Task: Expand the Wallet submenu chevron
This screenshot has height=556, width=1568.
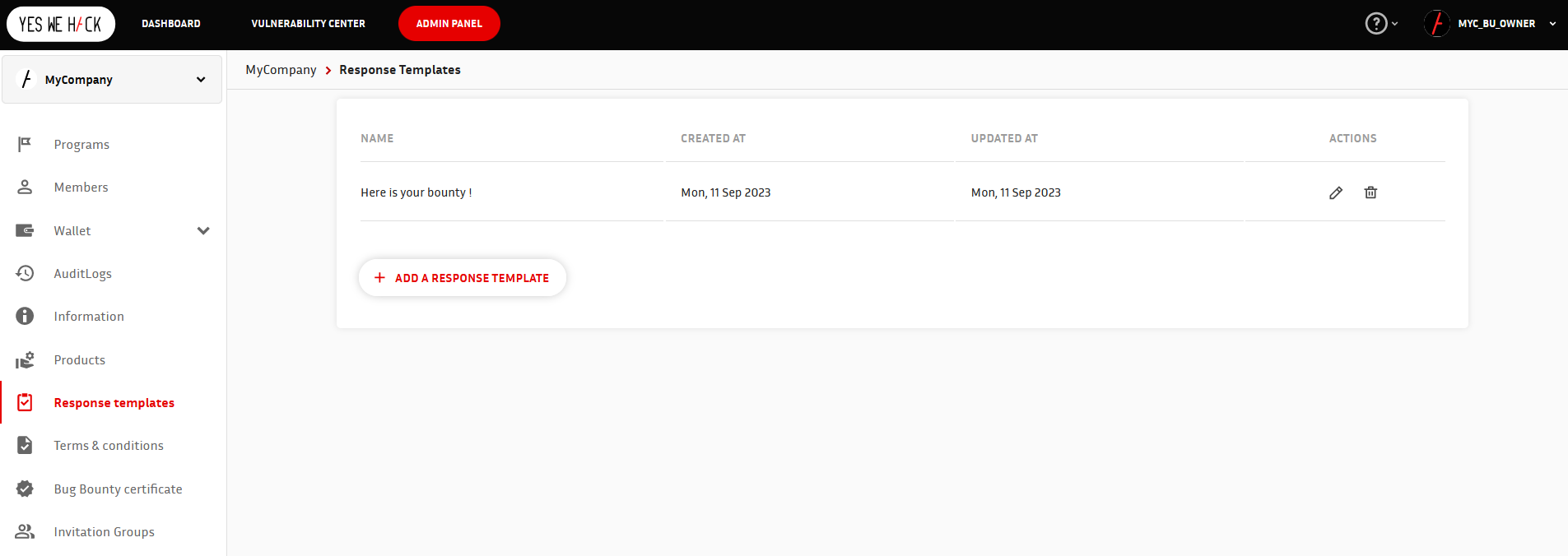Action: click(203, 231)
